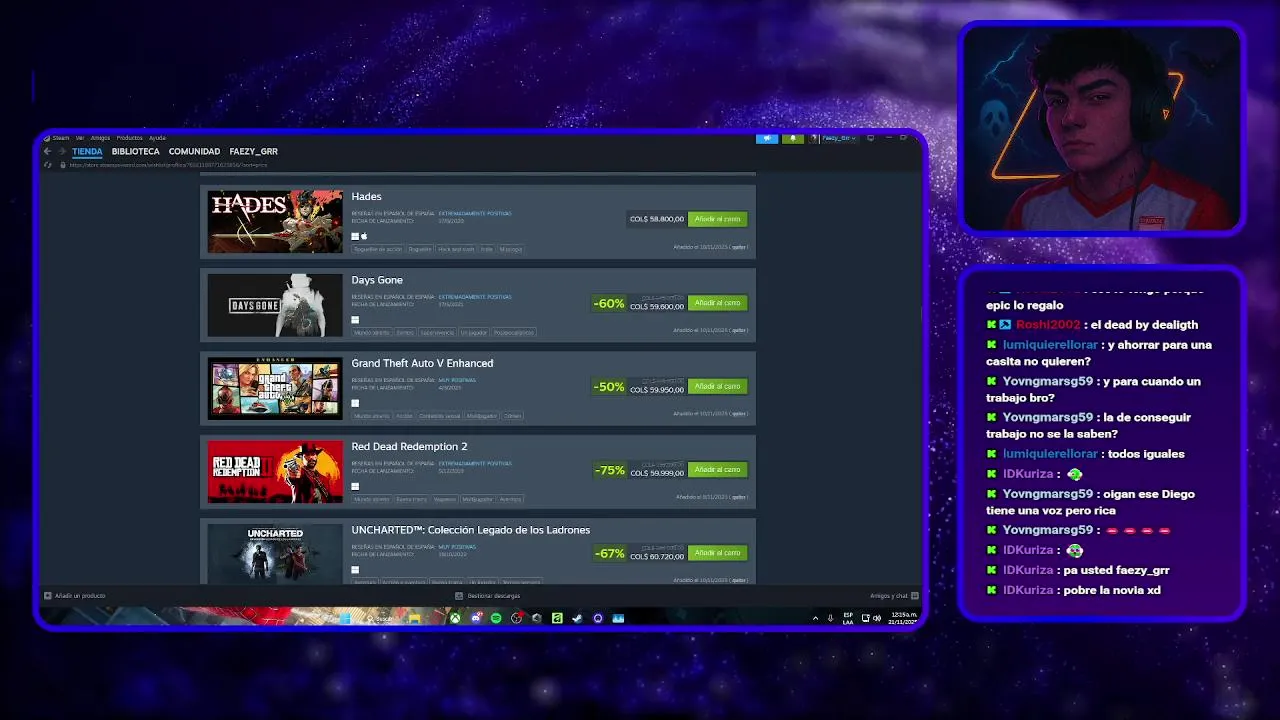Click the 'Acción' tag under Grand Theft Auto V

[404, 415]
